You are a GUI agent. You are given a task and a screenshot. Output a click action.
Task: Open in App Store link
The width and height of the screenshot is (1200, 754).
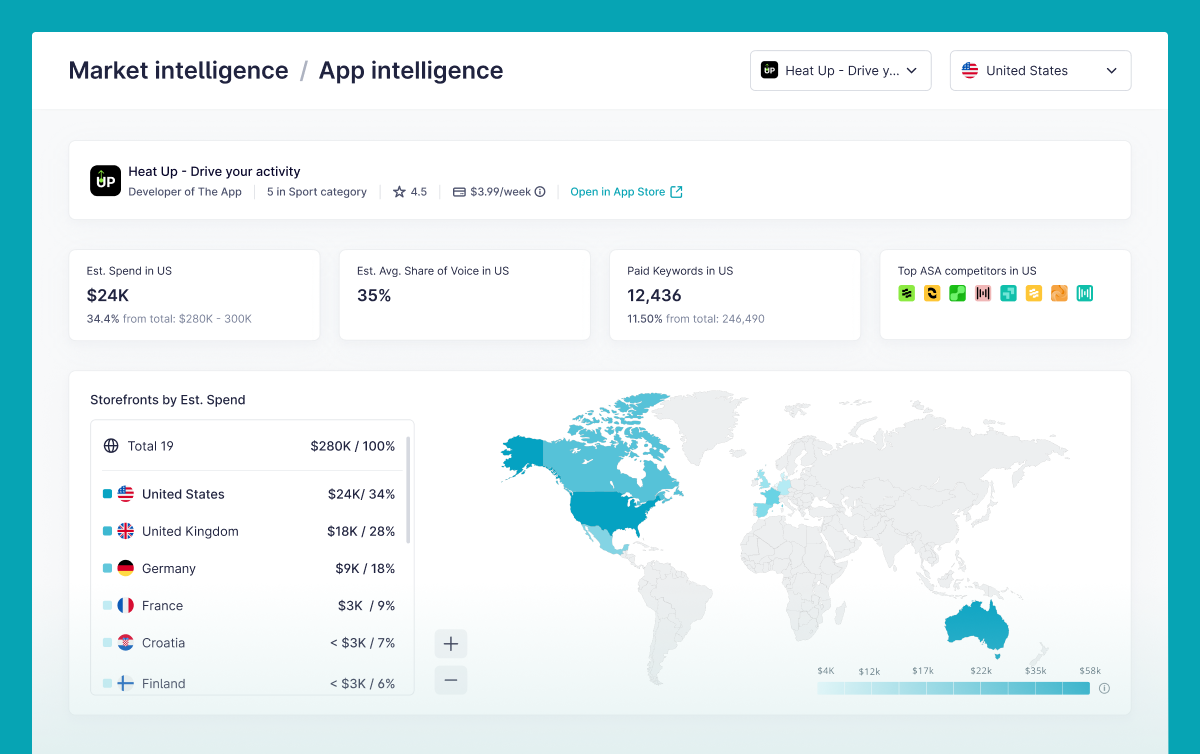click(x=626, y=192)
